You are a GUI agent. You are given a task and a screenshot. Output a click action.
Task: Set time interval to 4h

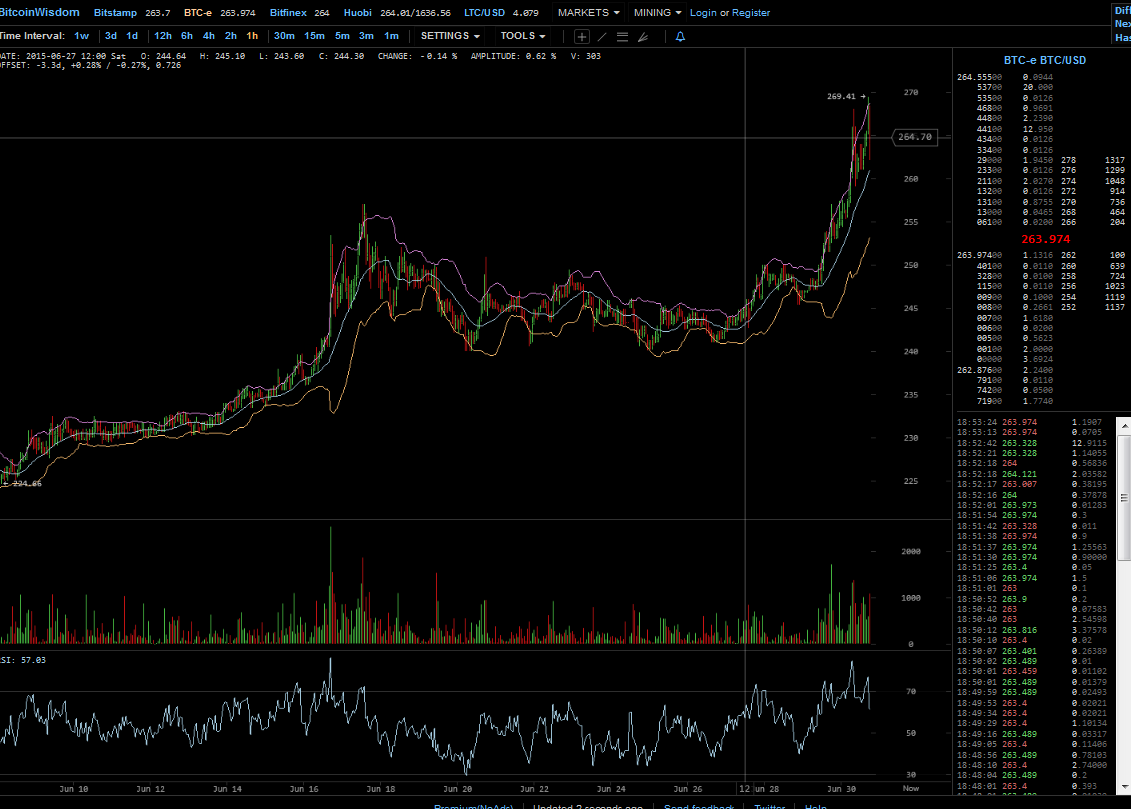[x=208, y=35]
